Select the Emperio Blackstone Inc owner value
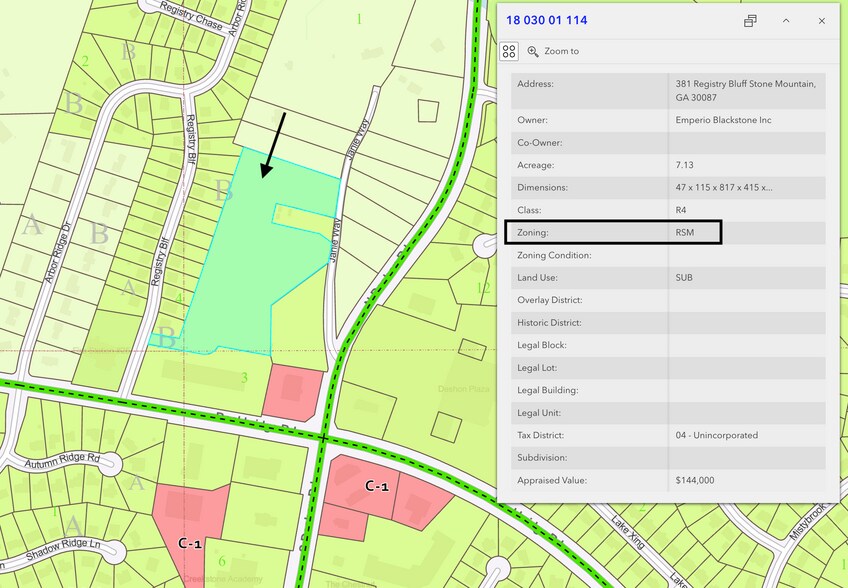This screenshot has width=848, height=588. [x=723, y=120]
